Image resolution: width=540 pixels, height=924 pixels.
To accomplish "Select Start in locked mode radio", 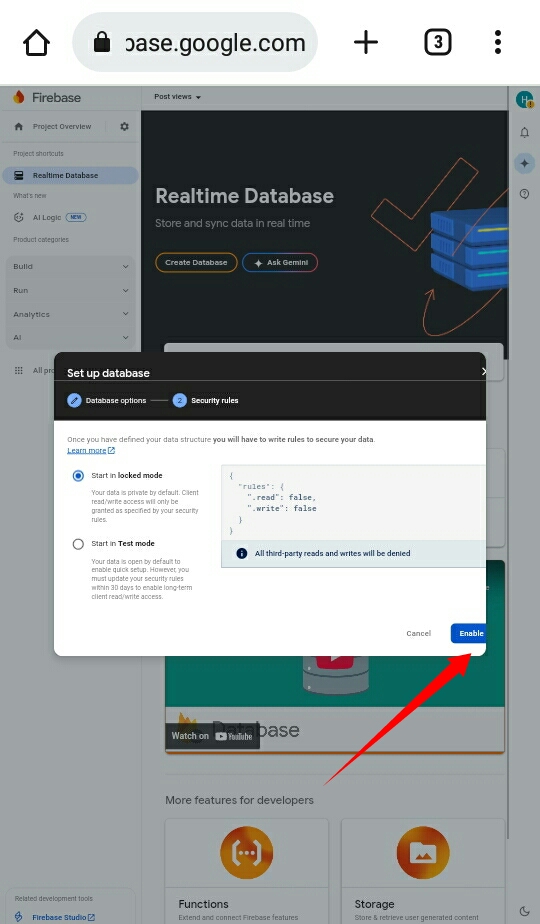I will click(78, 476).
